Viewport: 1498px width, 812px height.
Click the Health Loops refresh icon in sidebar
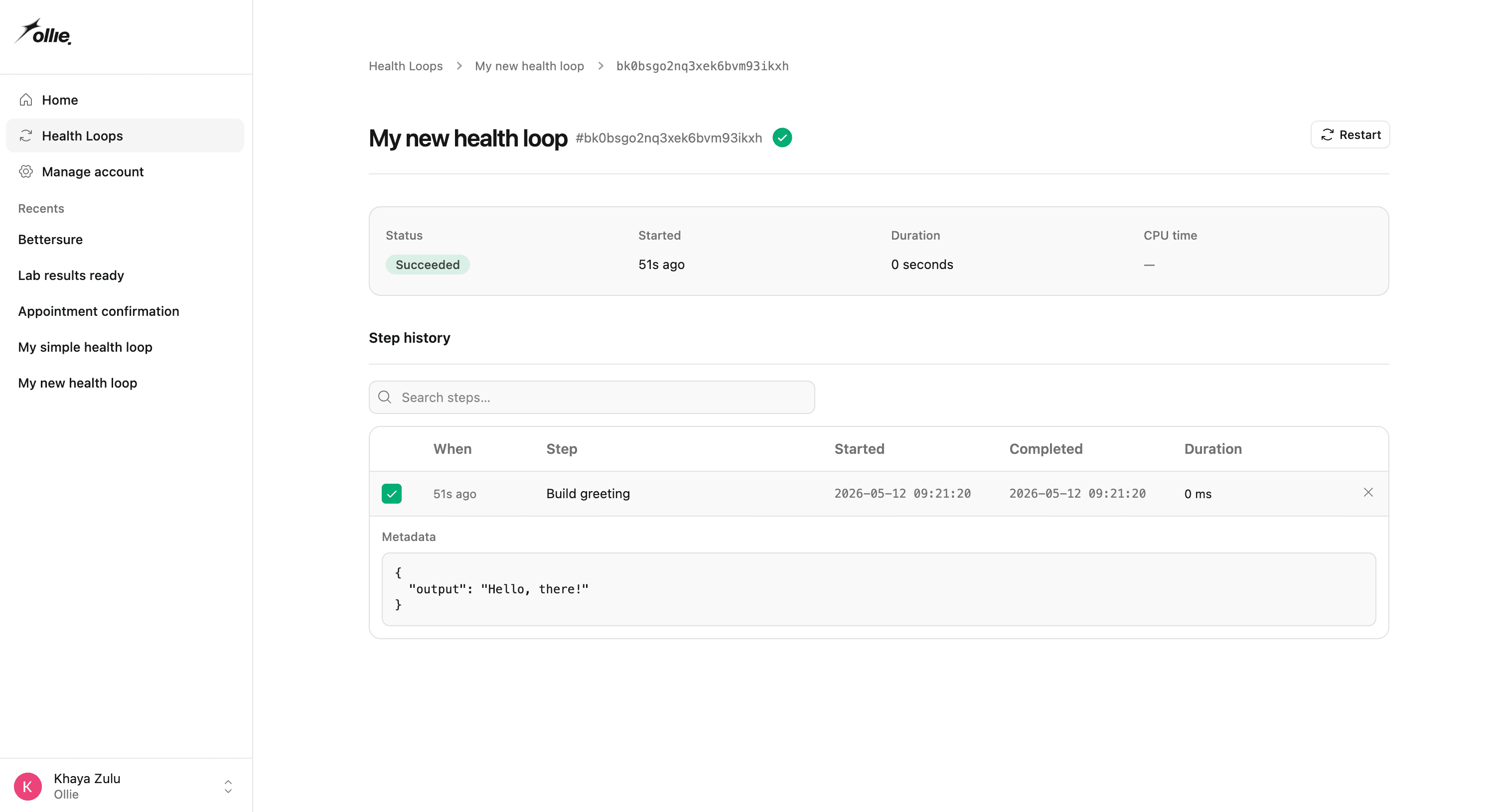(x=25, y=136)
